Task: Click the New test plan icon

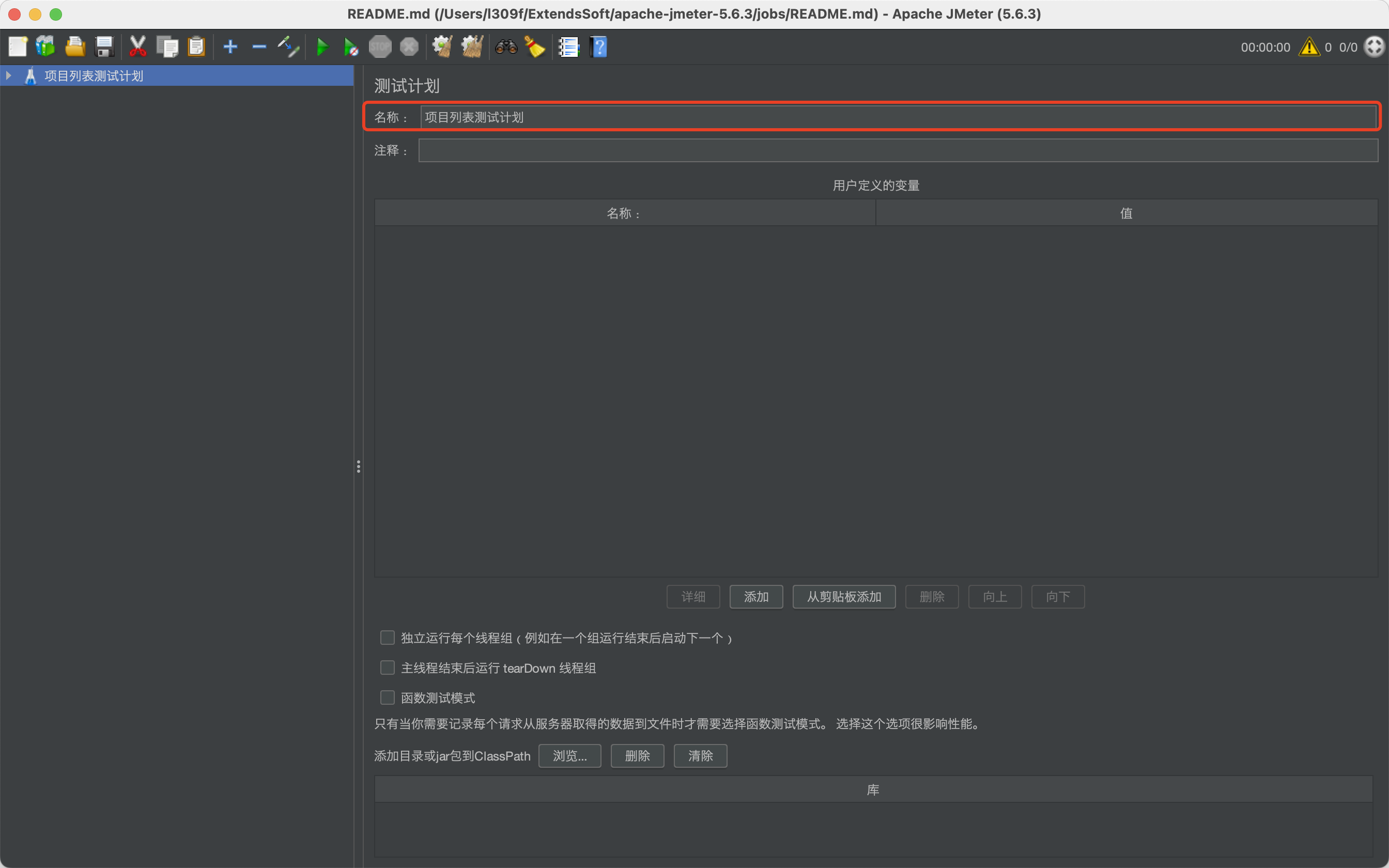Action: (18, 47)
